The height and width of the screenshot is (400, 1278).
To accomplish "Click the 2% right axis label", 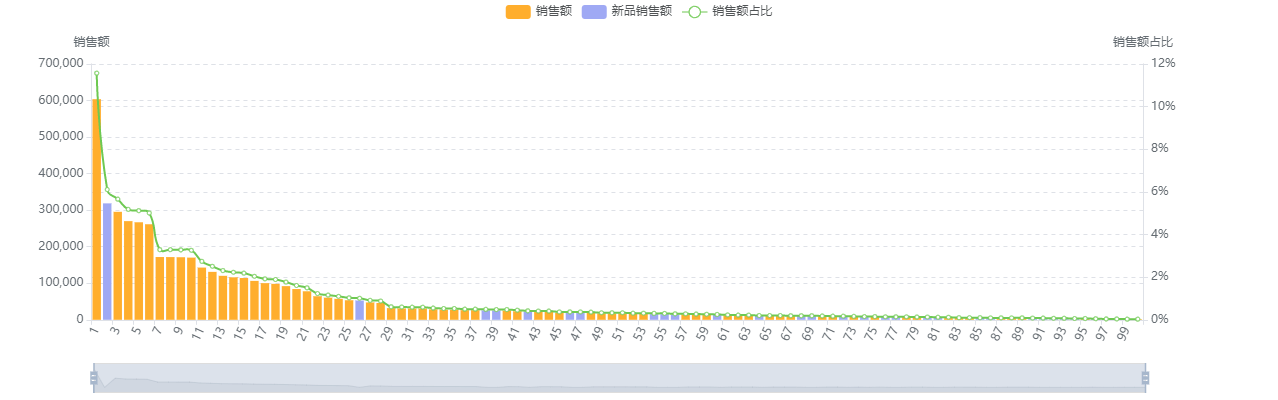I will (x=1160, y=277).
